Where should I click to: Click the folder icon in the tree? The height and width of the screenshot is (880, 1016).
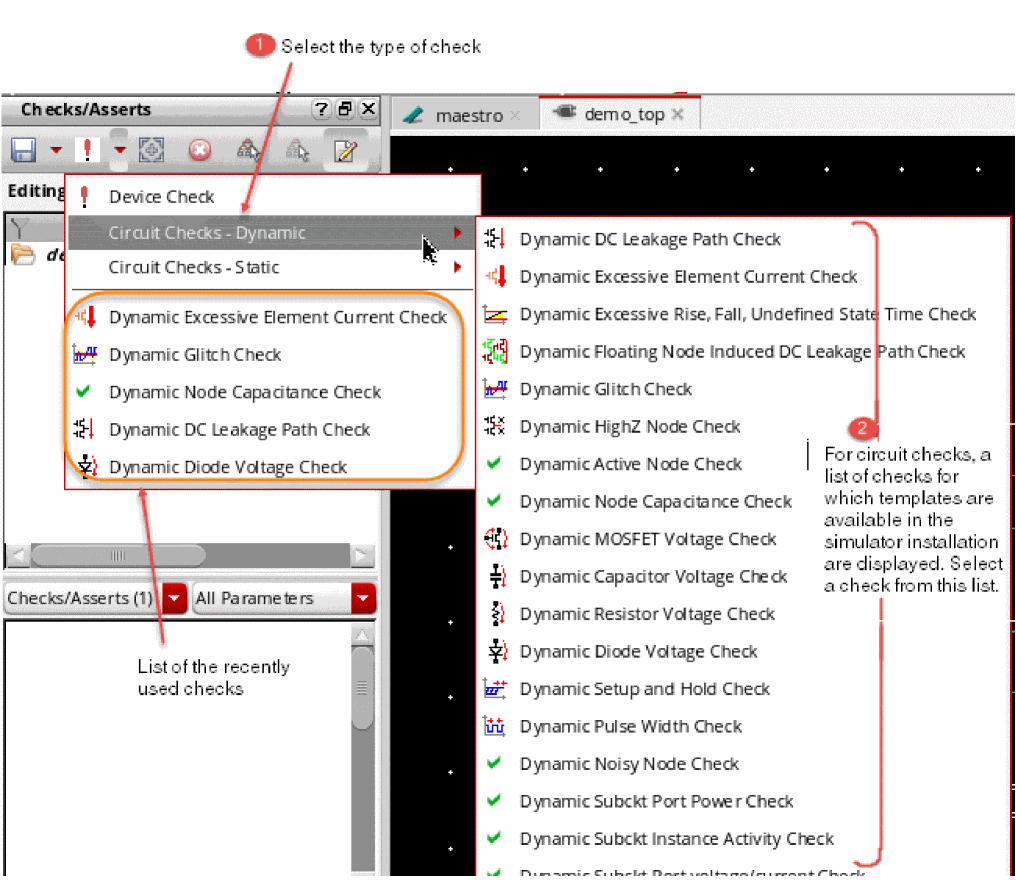pyautogui.click(x=22, y=254)
